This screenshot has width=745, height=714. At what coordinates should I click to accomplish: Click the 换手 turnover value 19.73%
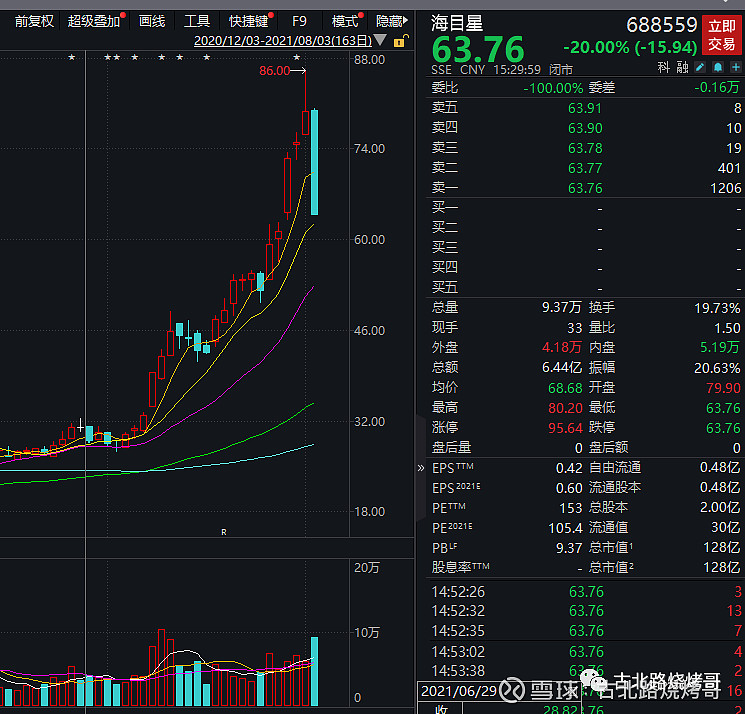(x=717, y=308)
